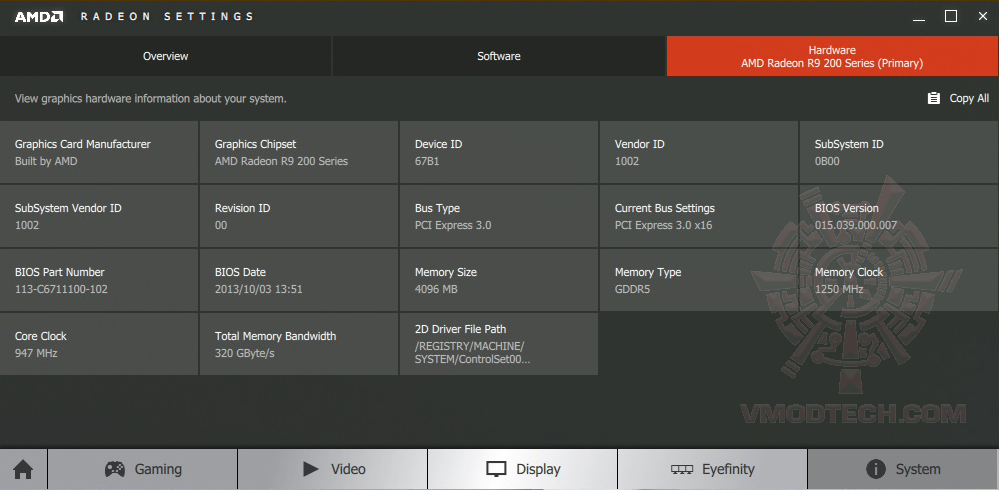Click BIOS Version 015.039.000.007
The width and height of the screenshot is (999, 490).
click(899, 216)
